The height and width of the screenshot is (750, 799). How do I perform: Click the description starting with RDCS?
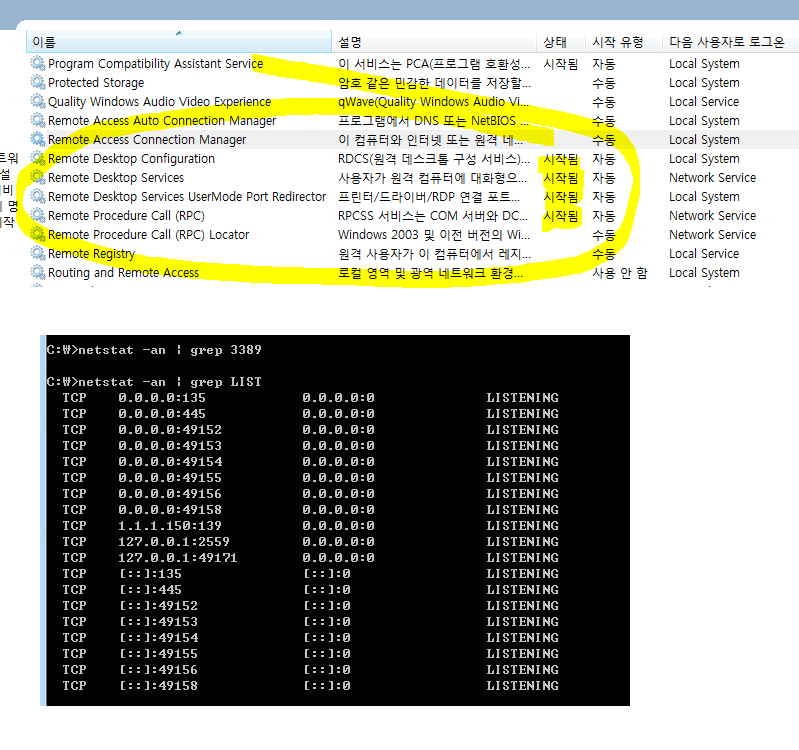[x=434, y=159]
